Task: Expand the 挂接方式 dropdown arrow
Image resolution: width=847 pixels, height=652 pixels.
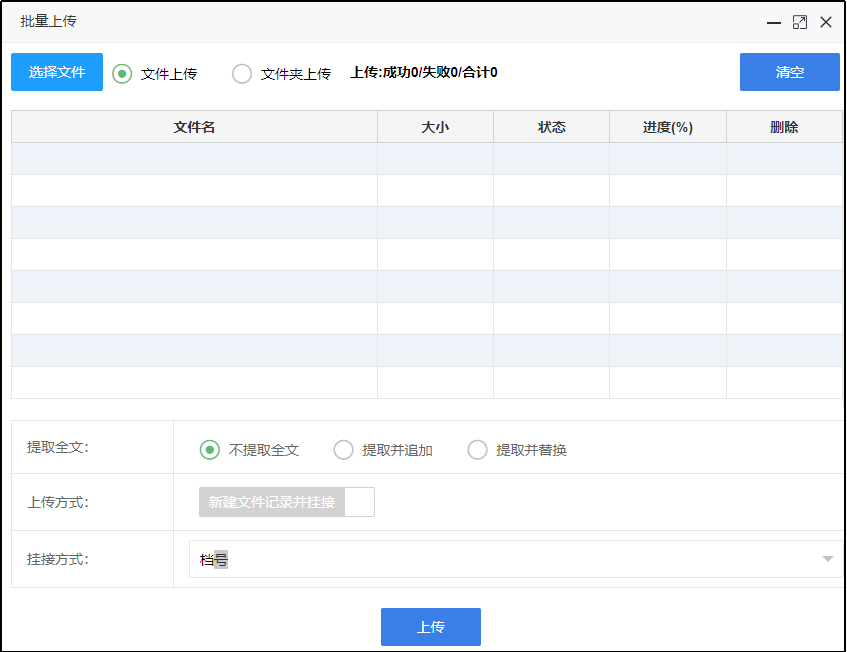Action: tap(827, 559)
